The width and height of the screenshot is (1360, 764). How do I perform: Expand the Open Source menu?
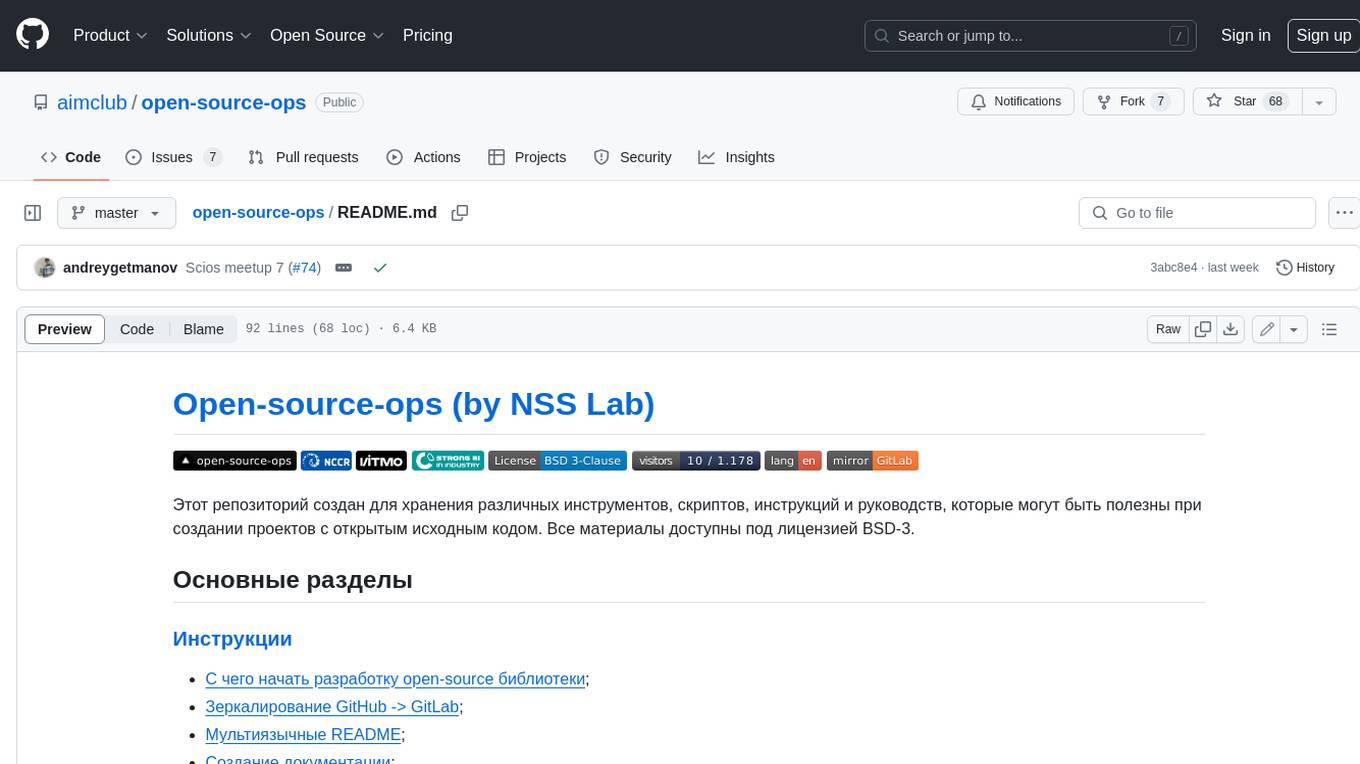(x=327, y=35)
